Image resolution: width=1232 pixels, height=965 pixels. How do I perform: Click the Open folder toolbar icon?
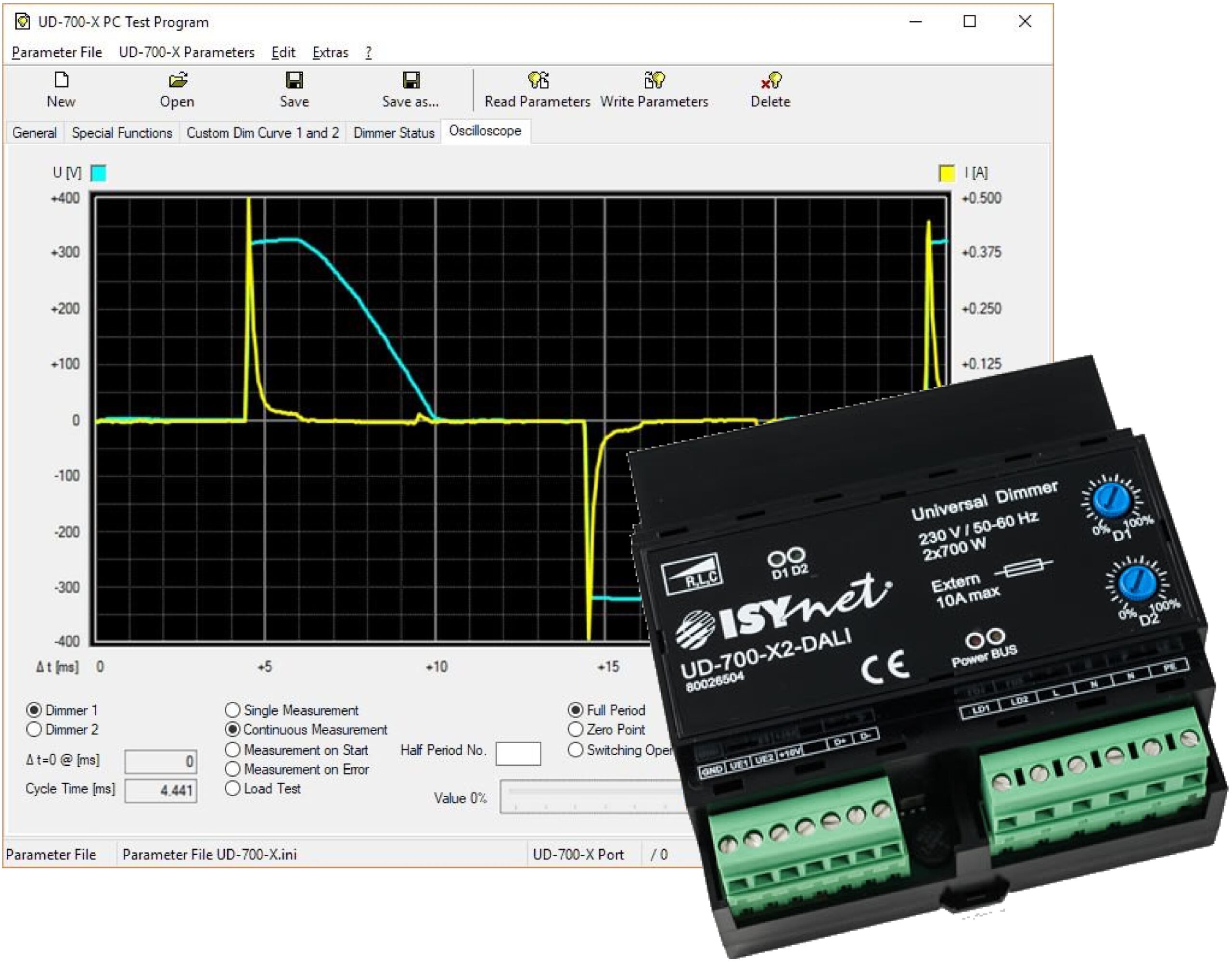pos(178,80)
